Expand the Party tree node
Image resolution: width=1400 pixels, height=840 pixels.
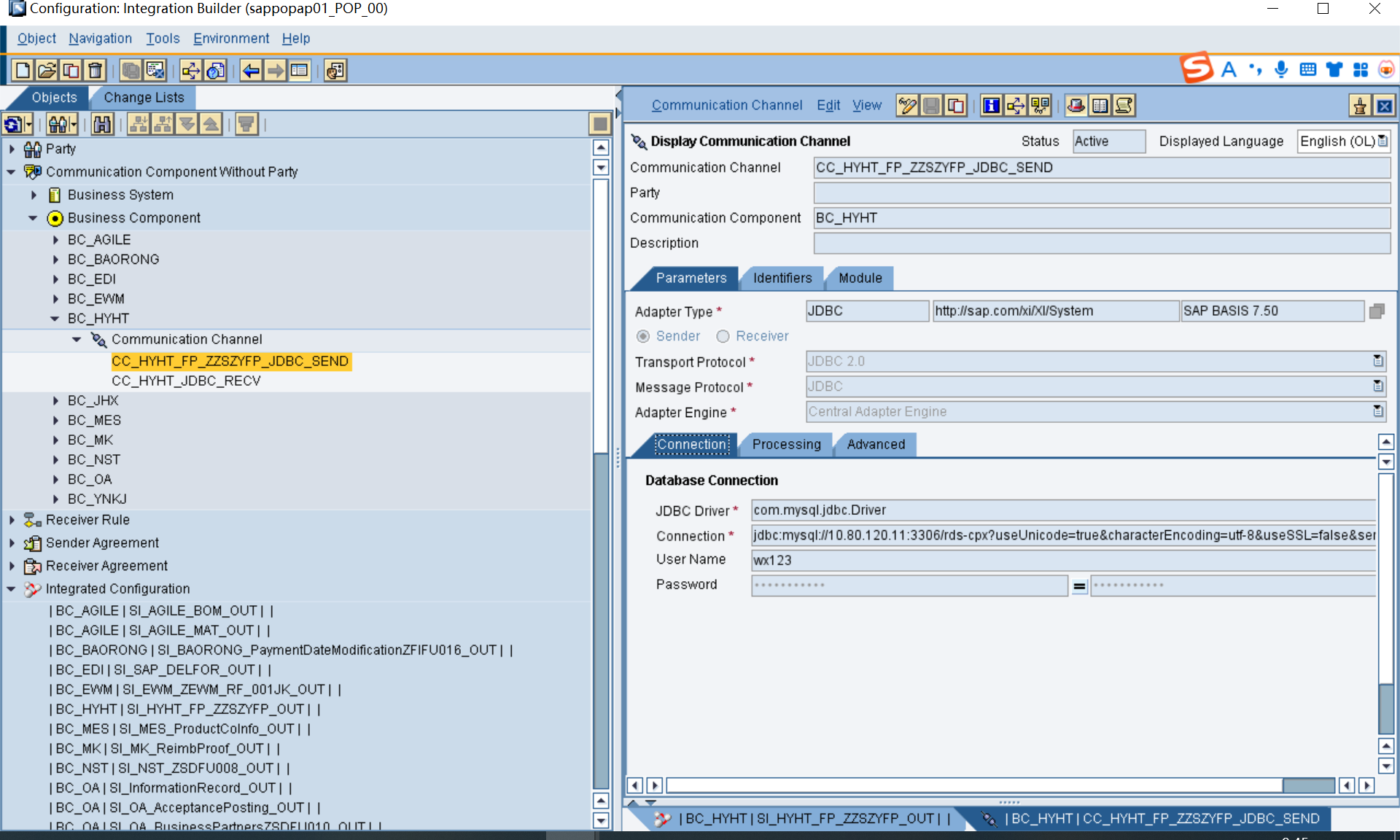pos(12,149)
